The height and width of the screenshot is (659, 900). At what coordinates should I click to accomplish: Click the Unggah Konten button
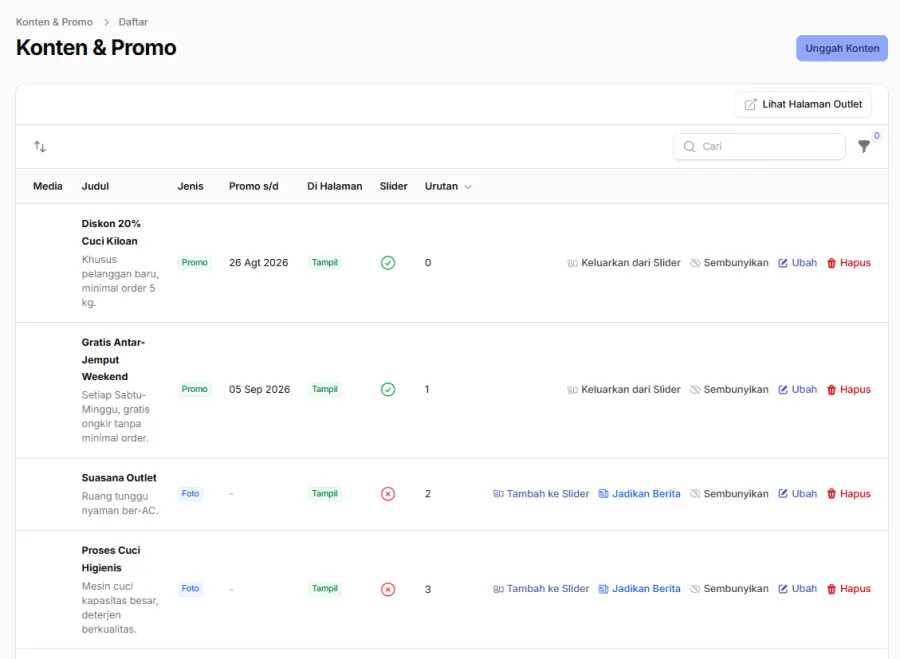(x=842, y=48)
